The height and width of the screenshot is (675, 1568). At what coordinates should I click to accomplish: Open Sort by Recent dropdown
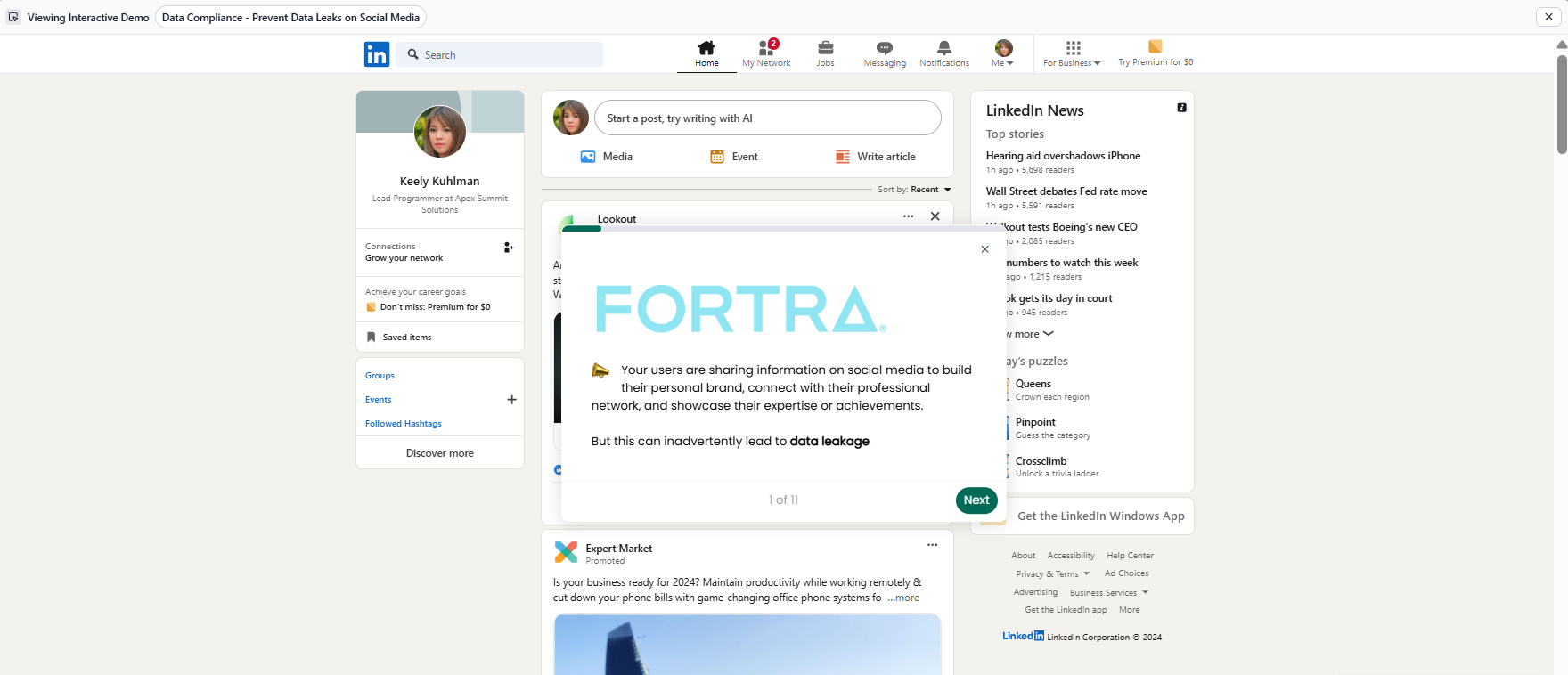click(915, 190)
